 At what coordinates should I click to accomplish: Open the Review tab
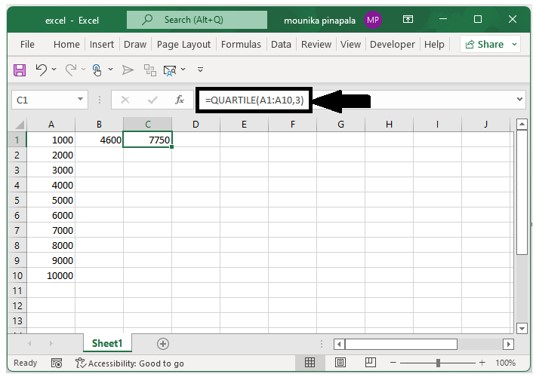[316, 44]
